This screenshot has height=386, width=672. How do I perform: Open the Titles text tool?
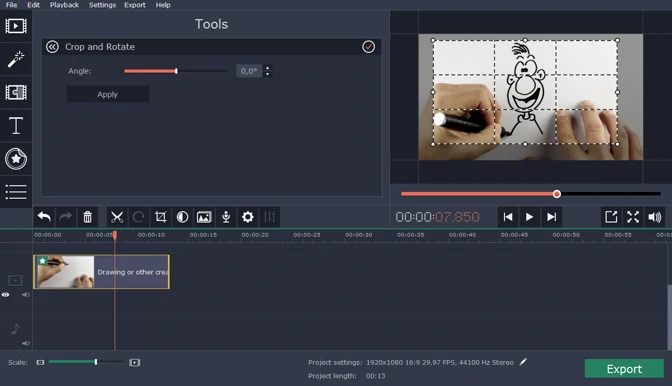point(16,126)
